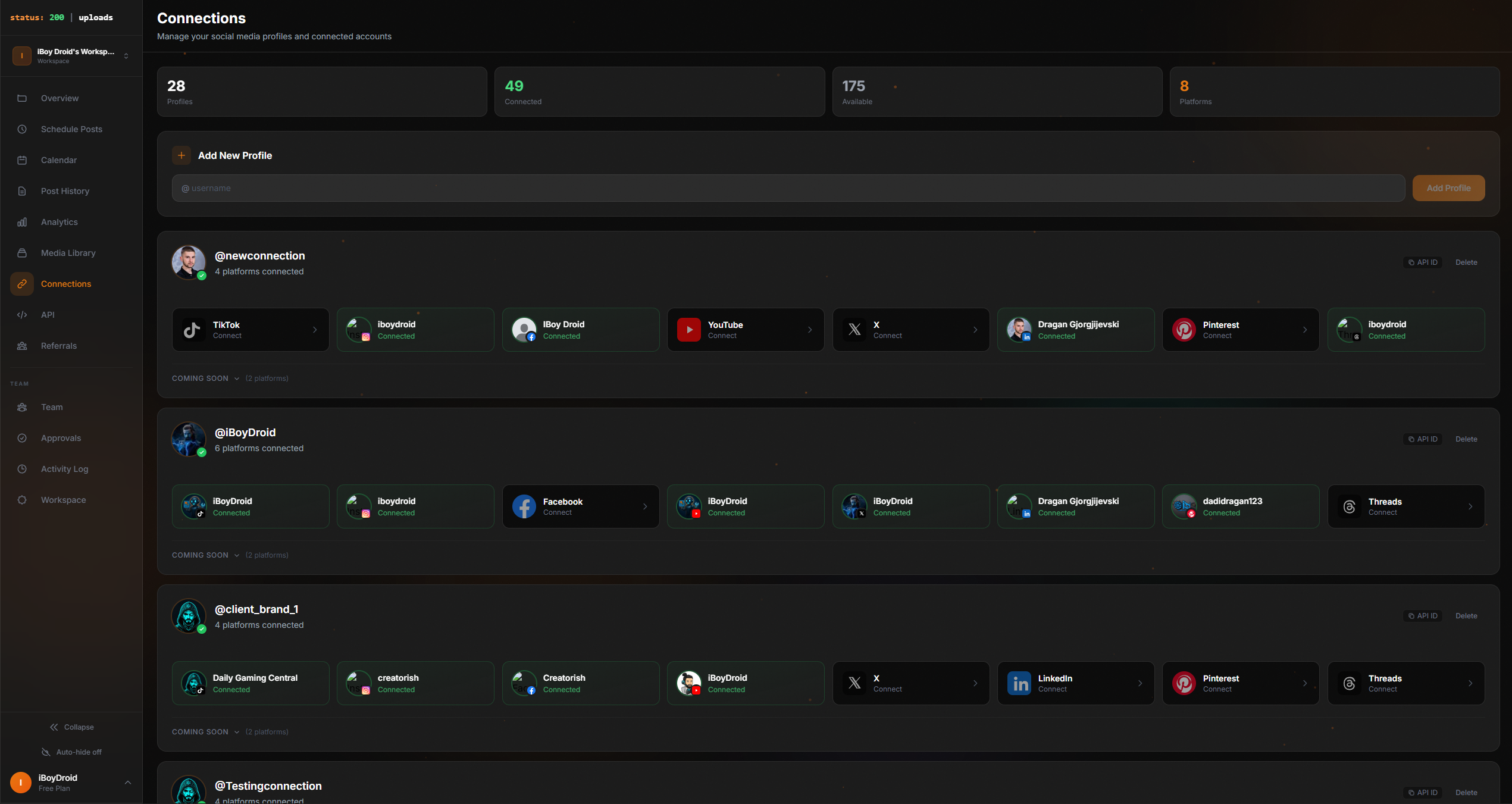Click the Post History document icon

[22, 191]
